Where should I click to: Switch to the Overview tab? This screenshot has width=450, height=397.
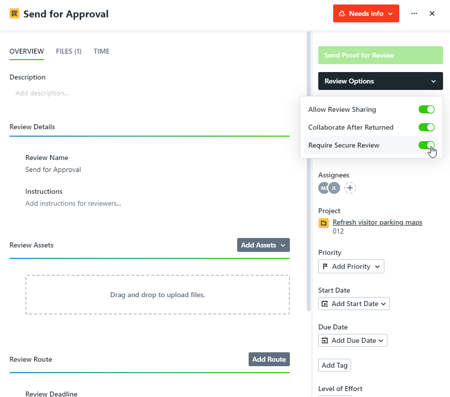click(27, 51)
